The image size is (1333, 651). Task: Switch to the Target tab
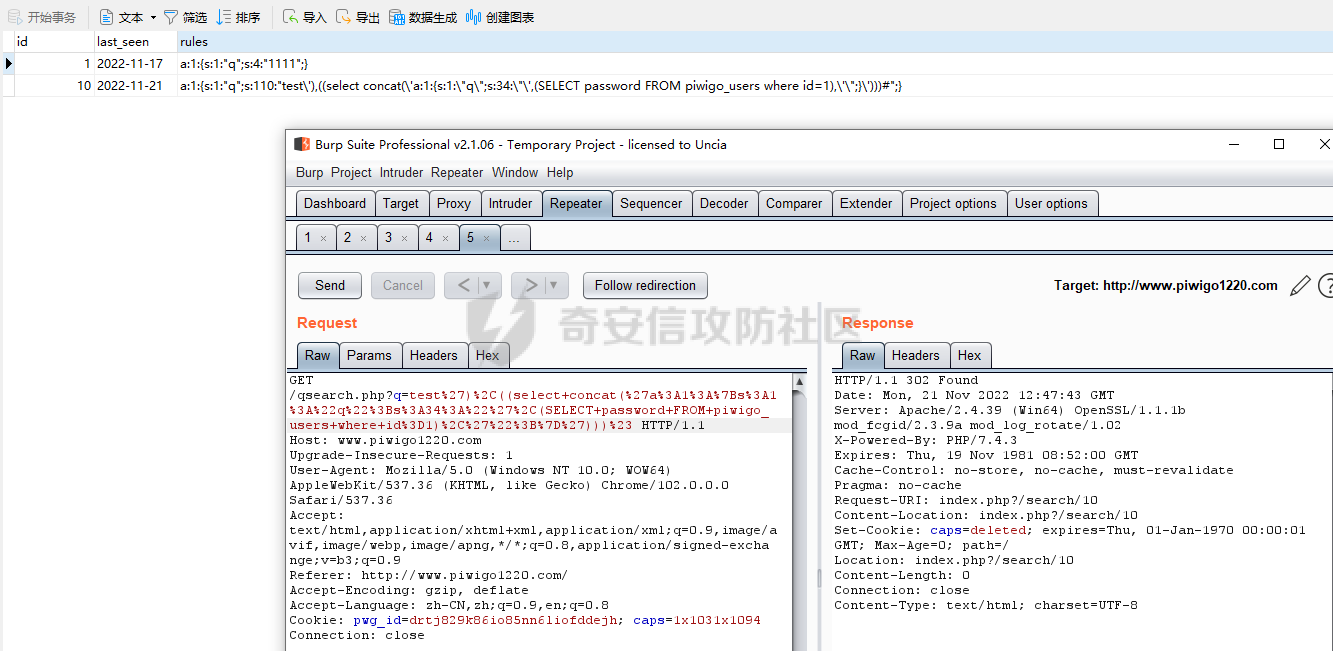(x=401, y=203)
